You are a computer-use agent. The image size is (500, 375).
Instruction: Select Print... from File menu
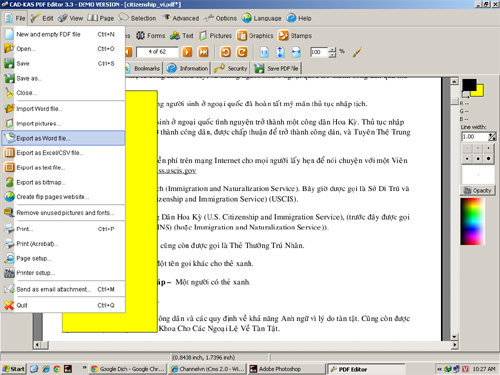pos(63,229)
